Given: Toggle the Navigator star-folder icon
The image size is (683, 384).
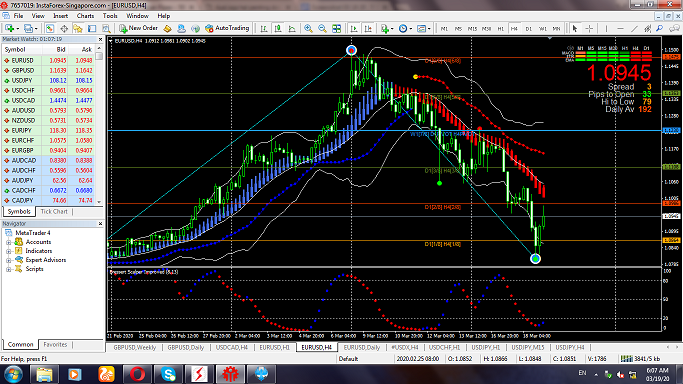Looking at the screenshot, I should (x=78, y=28).
